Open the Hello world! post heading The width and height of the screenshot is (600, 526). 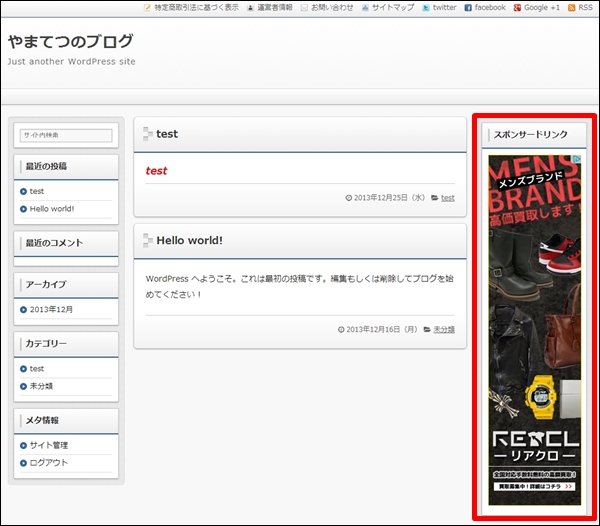[x=189, y=241]
